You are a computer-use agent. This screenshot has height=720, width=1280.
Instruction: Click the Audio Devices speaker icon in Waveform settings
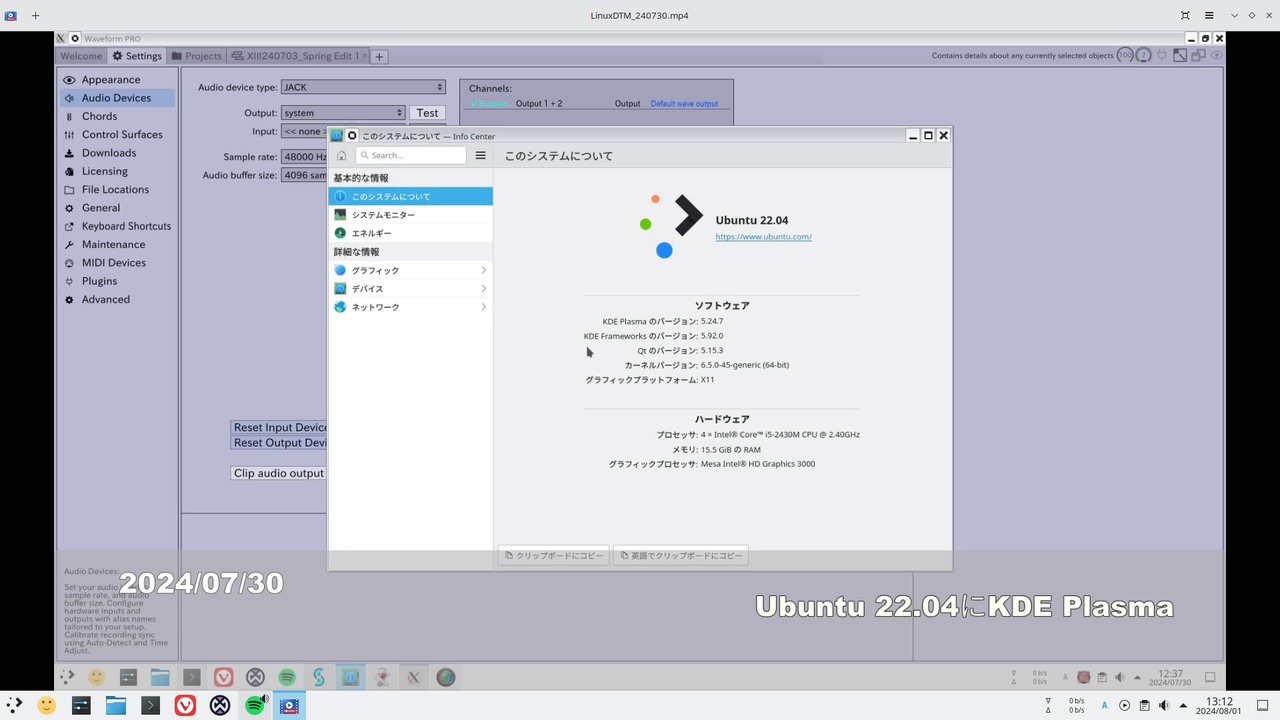(70, 97)
